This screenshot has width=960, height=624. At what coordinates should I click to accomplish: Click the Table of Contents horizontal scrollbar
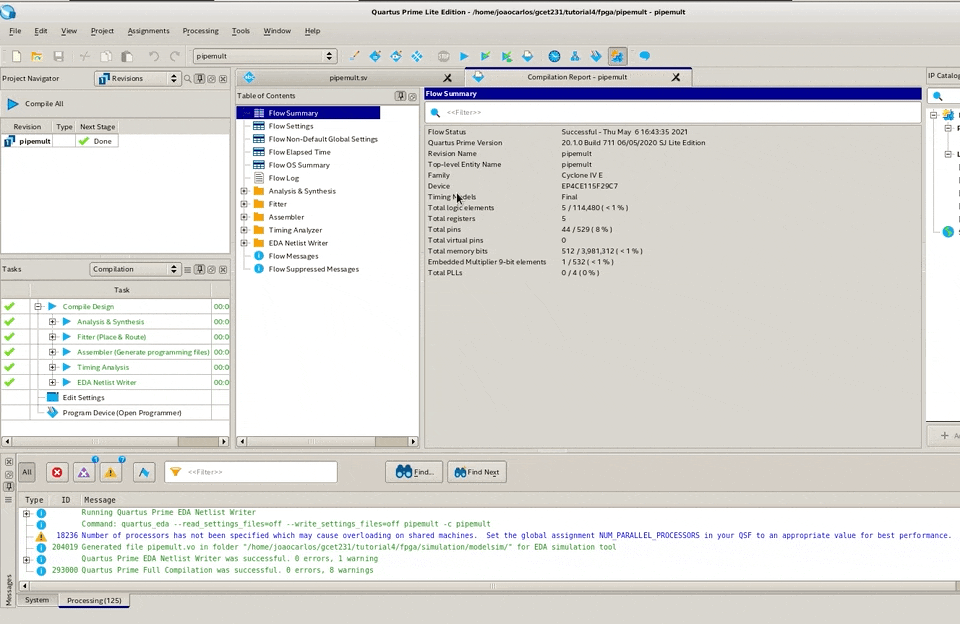tap(328, 442)
